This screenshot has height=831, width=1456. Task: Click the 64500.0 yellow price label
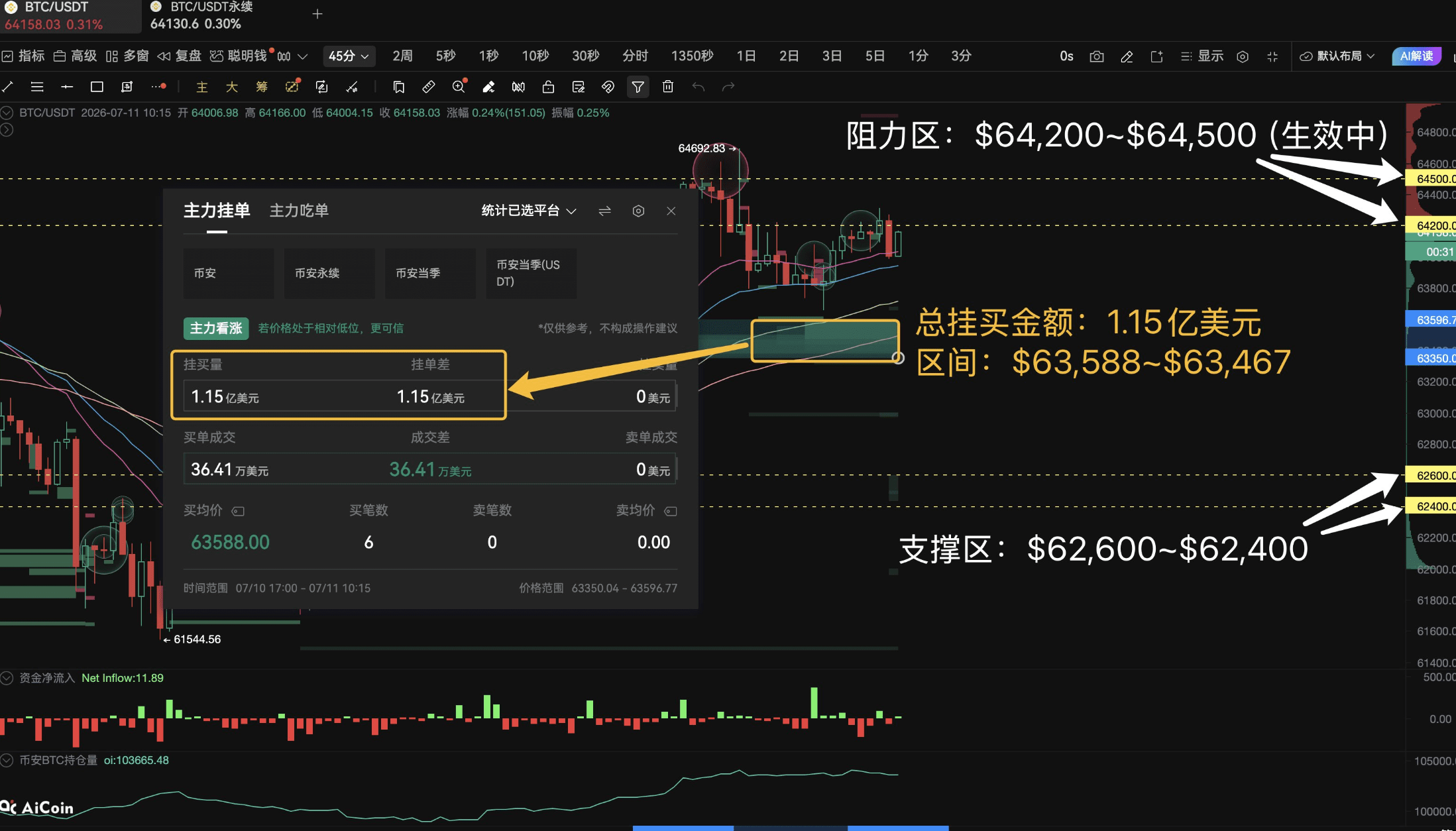(1430, 179)
